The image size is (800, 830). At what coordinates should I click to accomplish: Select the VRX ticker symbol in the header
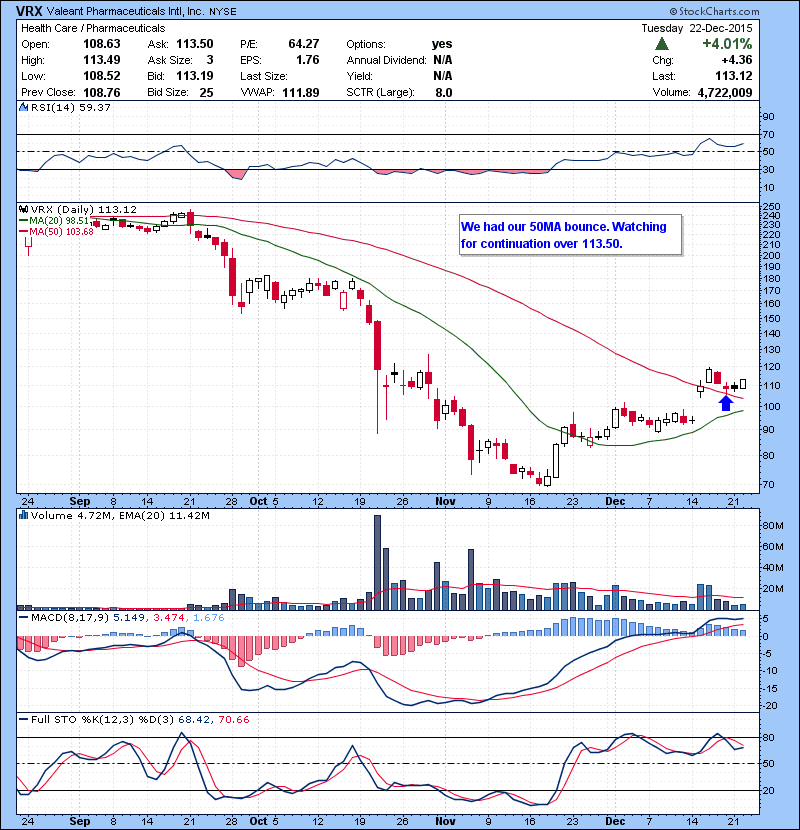click(x=29, y=11)
